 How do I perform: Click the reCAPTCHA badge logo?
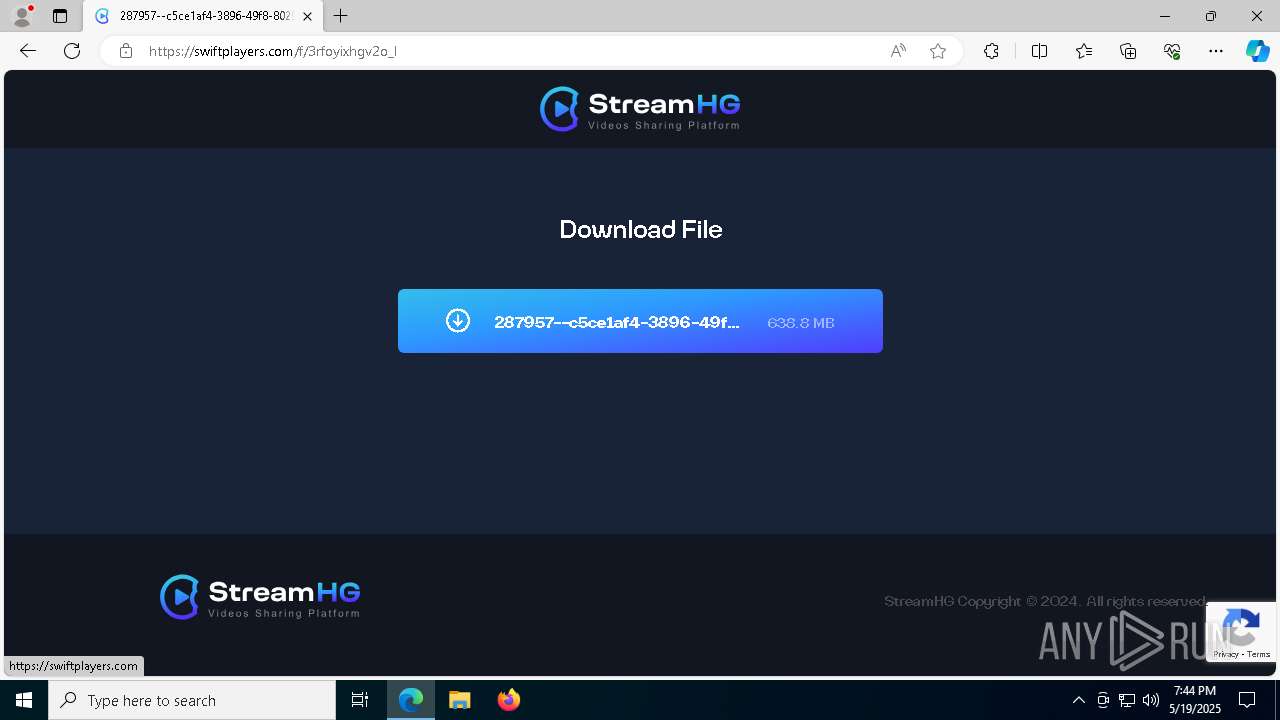coord(1241,626)
